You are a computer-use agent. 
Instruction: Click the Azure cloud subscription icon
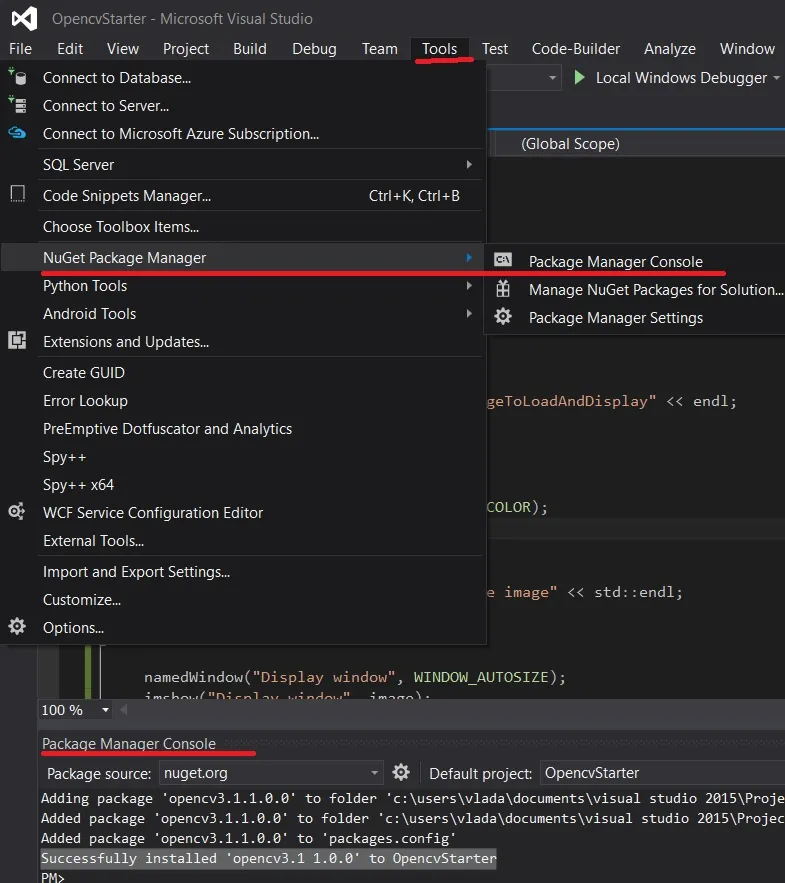(17, 133)
